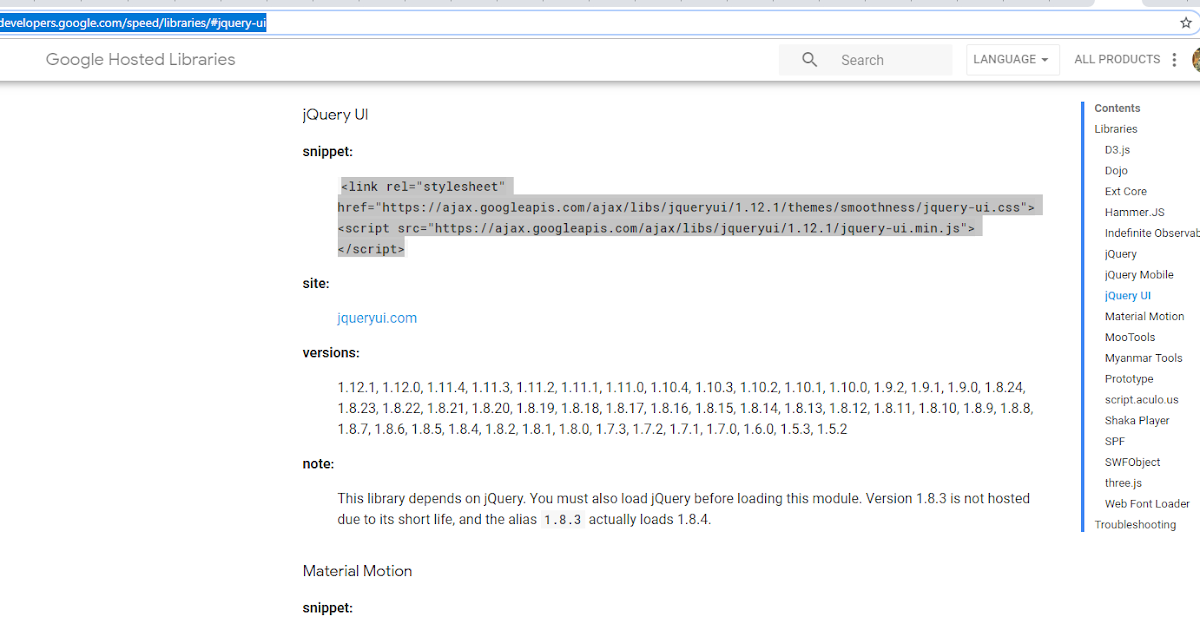Open the user profile avatar
1200x630 pixels.
1197,60
